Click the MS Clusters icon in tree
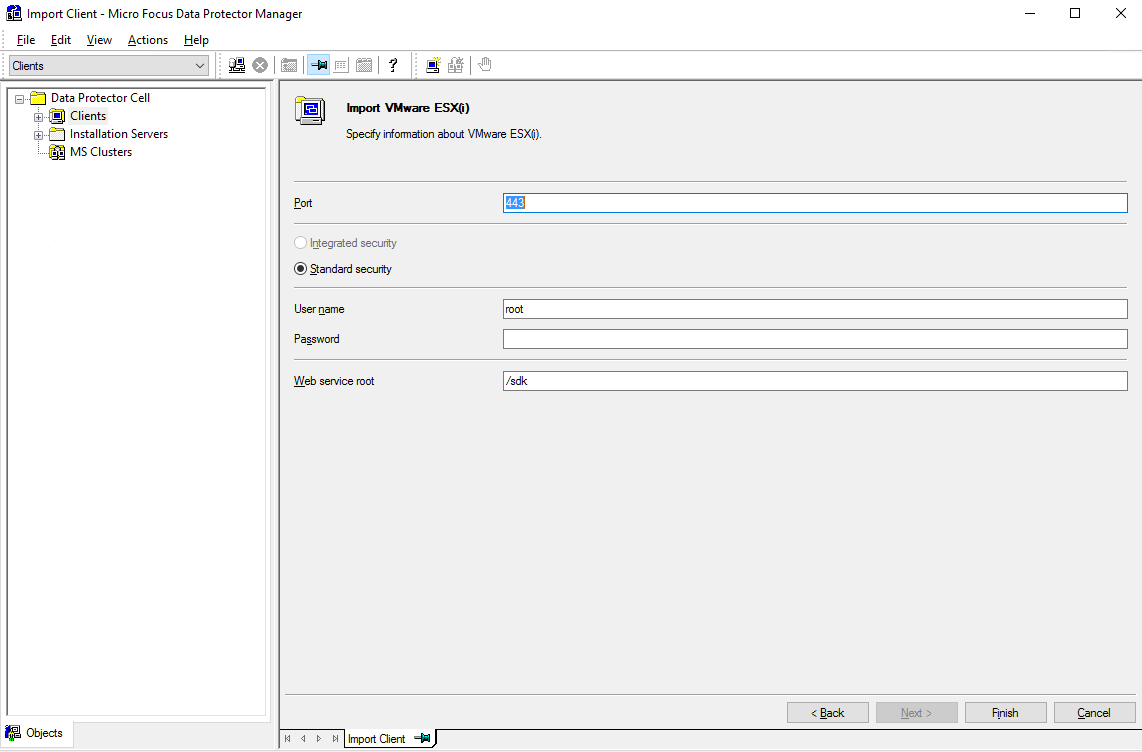This screenshot has width=1142, height=752. click(57, 152)
